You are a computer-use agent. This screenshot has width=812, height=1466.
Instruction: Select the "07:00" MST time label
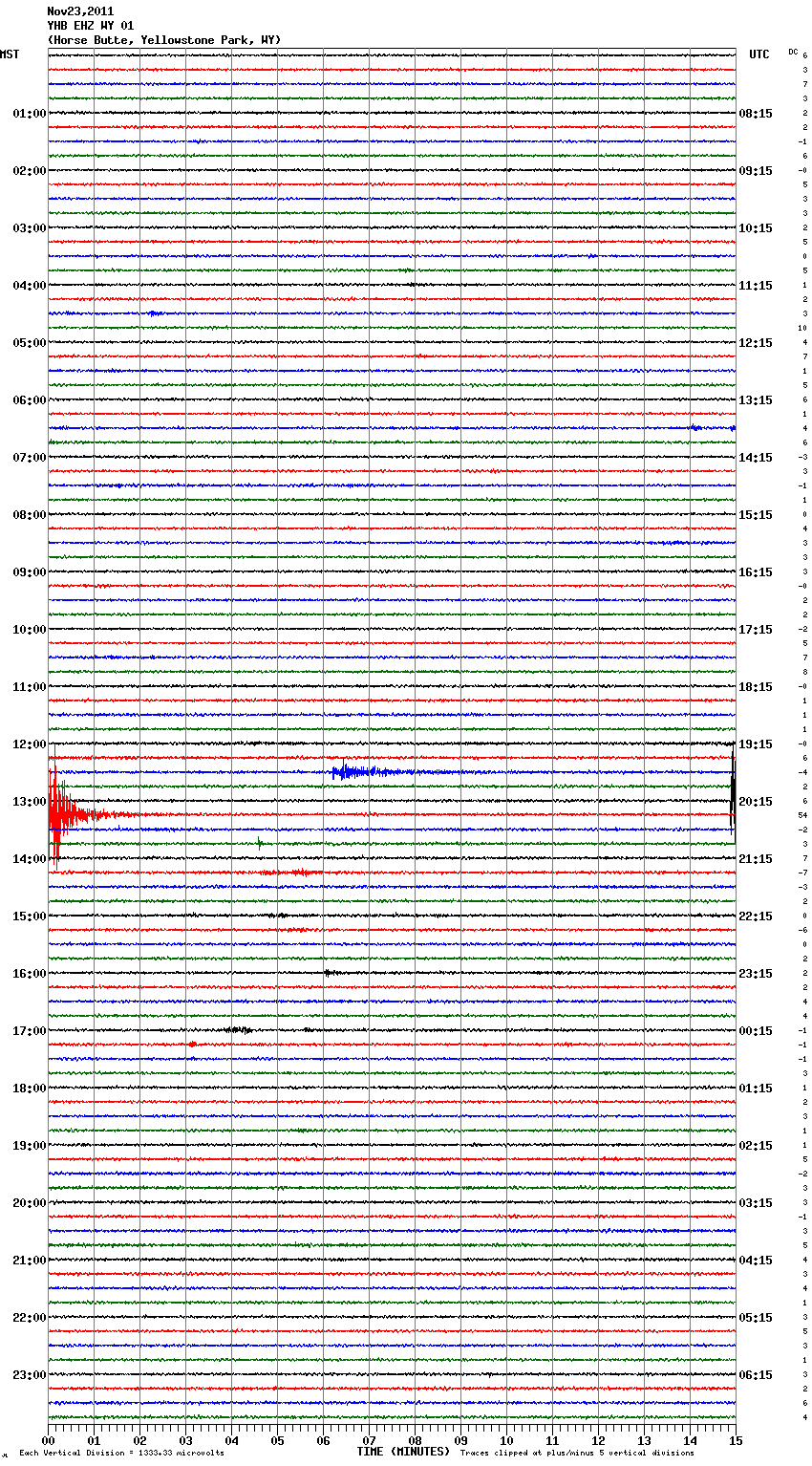click(x=30, y=458)
